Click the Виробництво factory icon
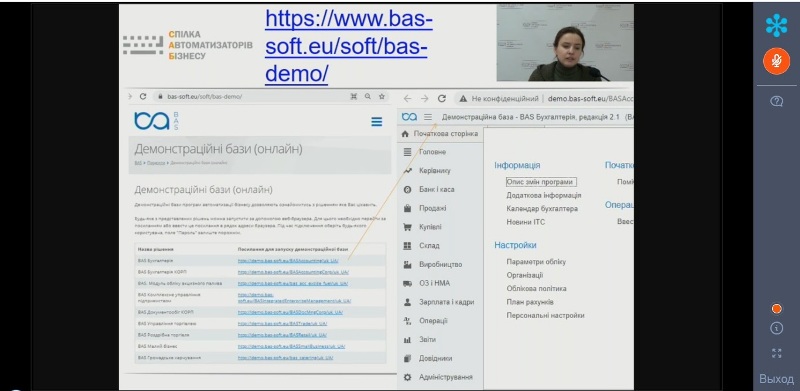This screenshot has width=800, height=391. click(x=407, y=264)
